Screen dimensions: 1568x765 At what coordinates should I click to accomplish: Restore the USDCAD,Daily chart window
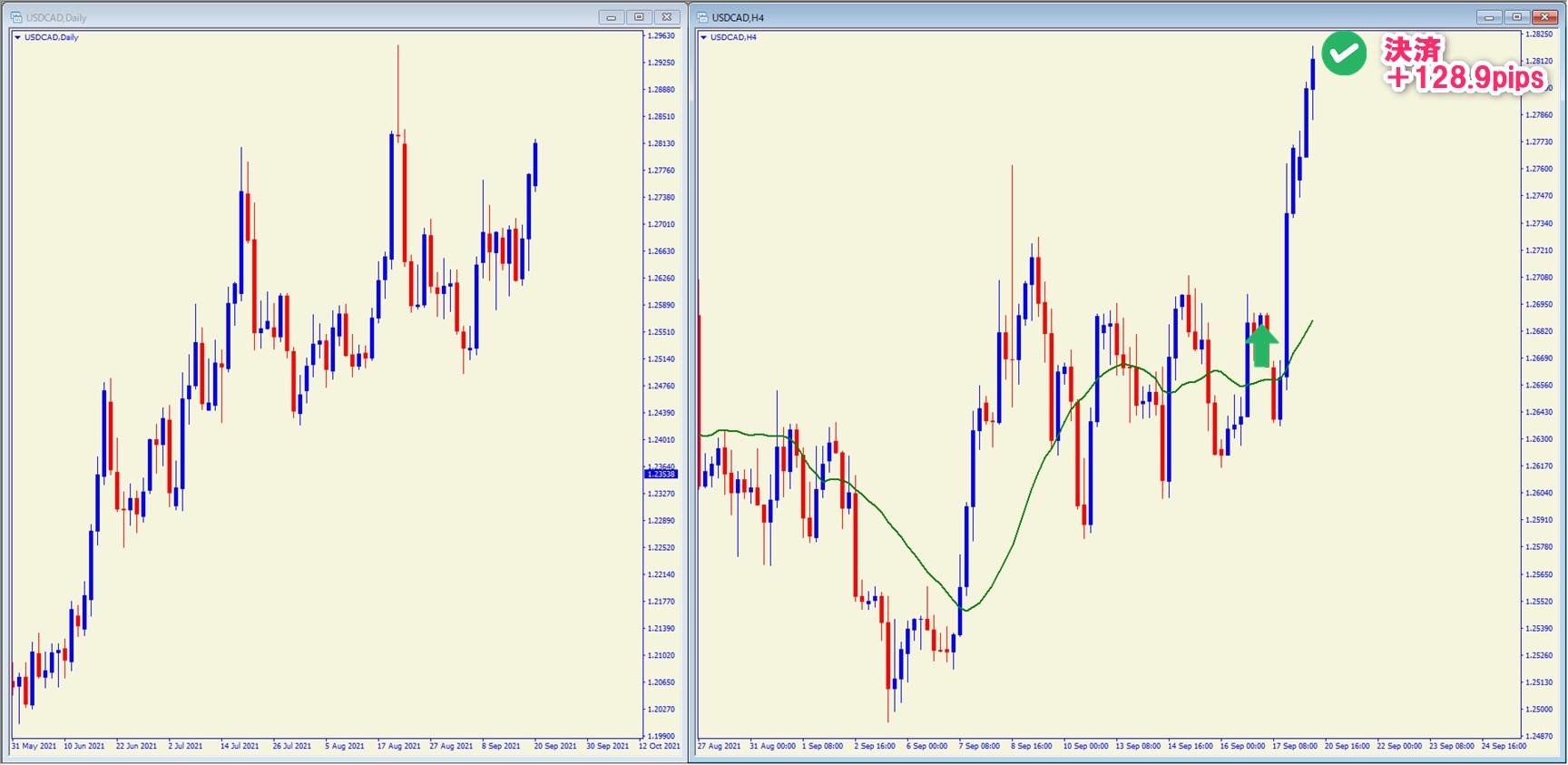tap(639, 17)
